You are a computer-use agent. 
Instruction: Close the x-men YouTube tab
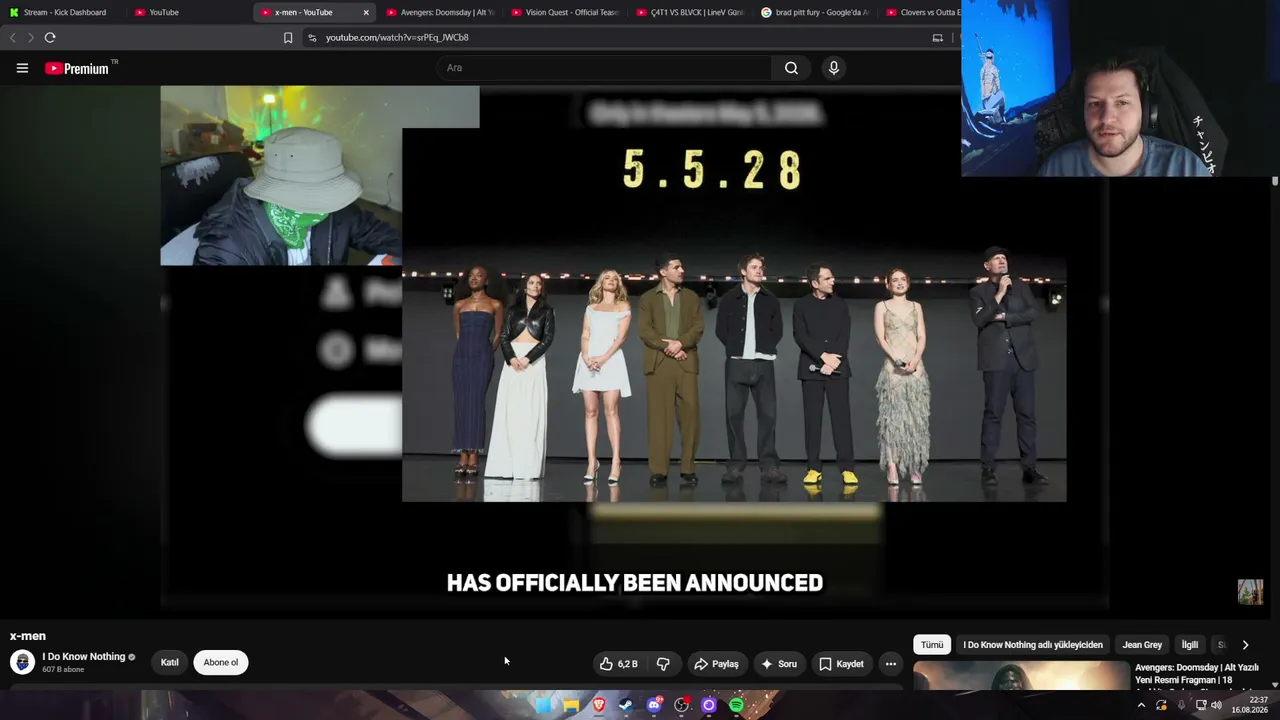coord(366,12)
